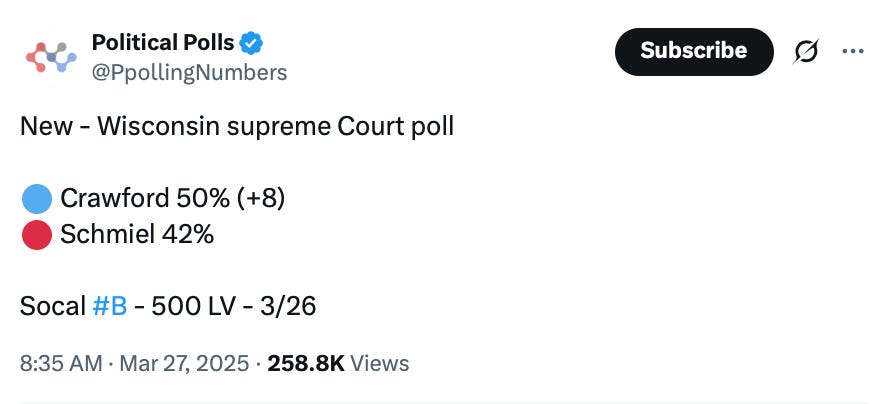892x404 pixels.
Task: Click the (+8) margin text after Crawford
Action: click(260, 199)
